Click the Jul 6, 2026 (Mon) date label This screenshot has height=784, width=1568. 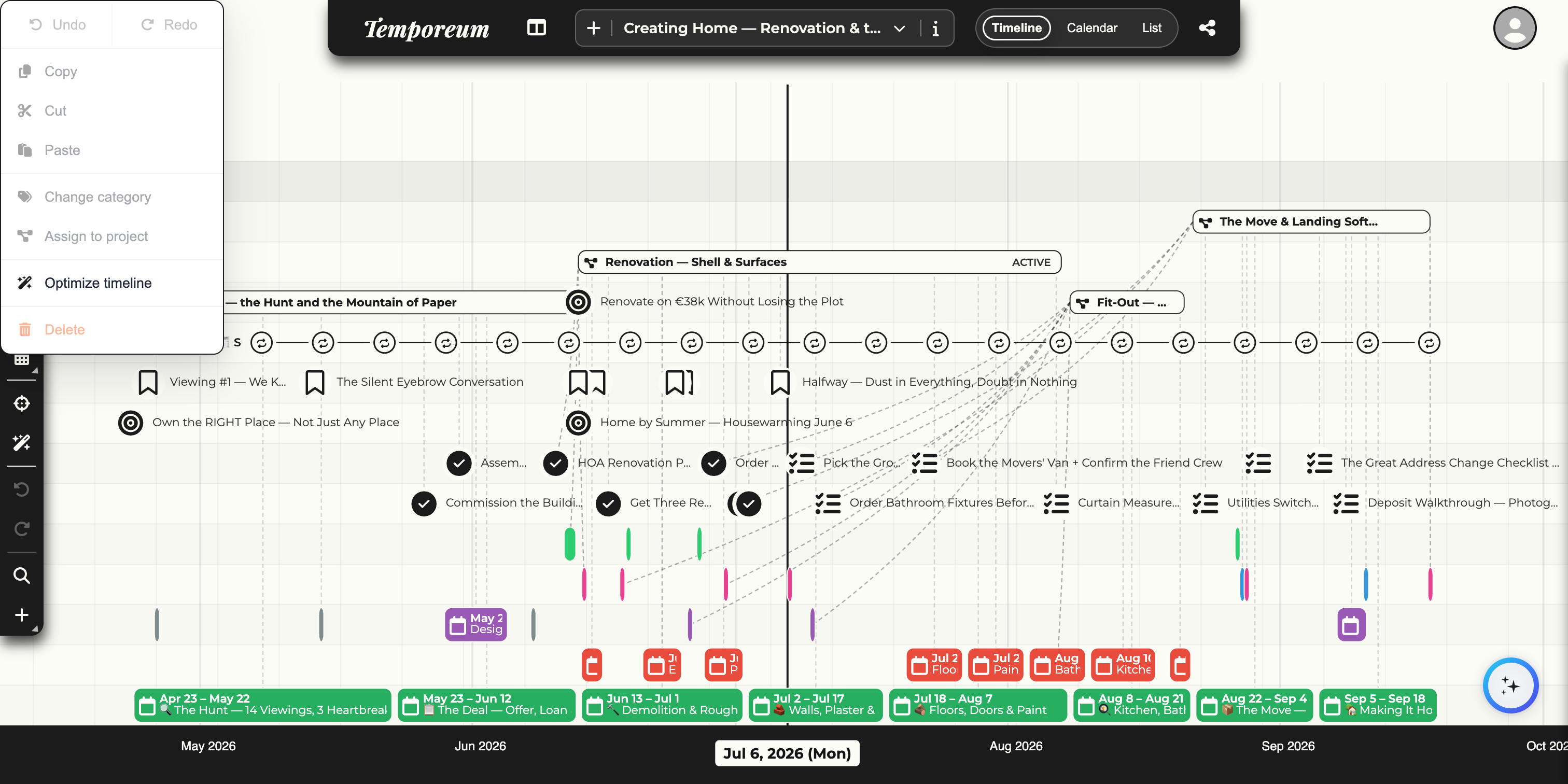click(x=787, y=753)
